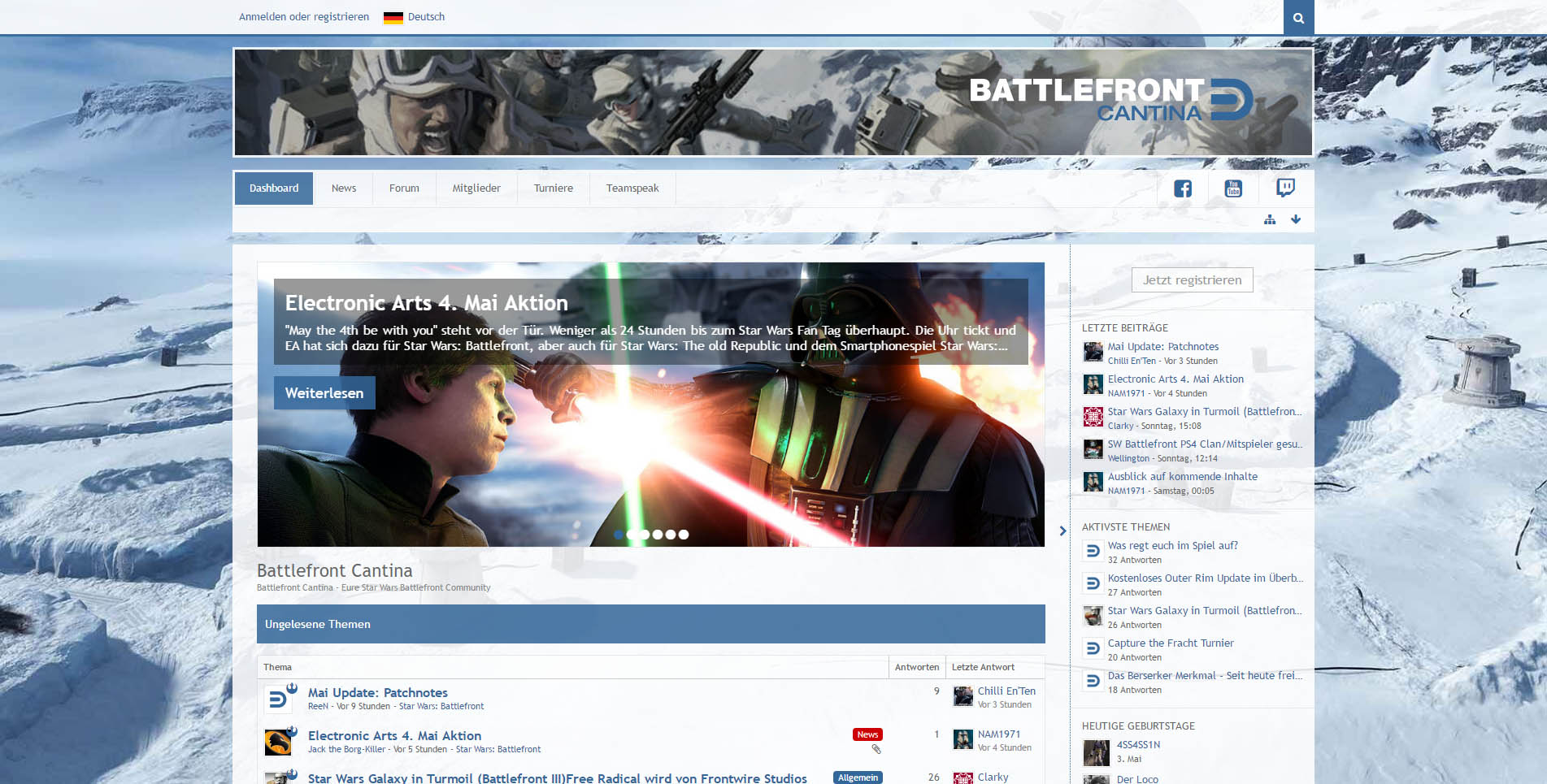The height and width of the screenshot is (784, 1547).
Task: Click 'Jack the Borg-Killer' author name
Action: tap(347, 749)
